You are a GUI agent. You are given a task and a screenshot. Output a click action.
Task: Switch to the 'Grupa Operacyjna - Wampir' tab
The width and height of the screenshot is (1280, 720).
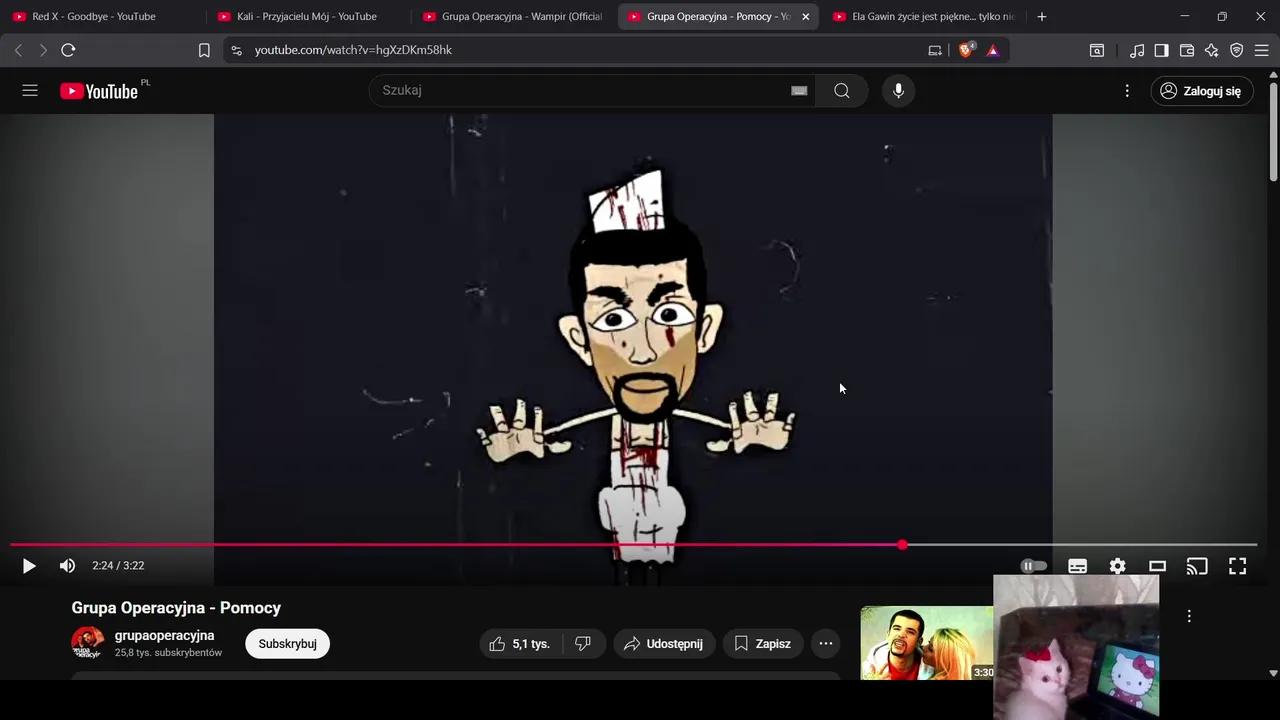(x=512, y=17)
